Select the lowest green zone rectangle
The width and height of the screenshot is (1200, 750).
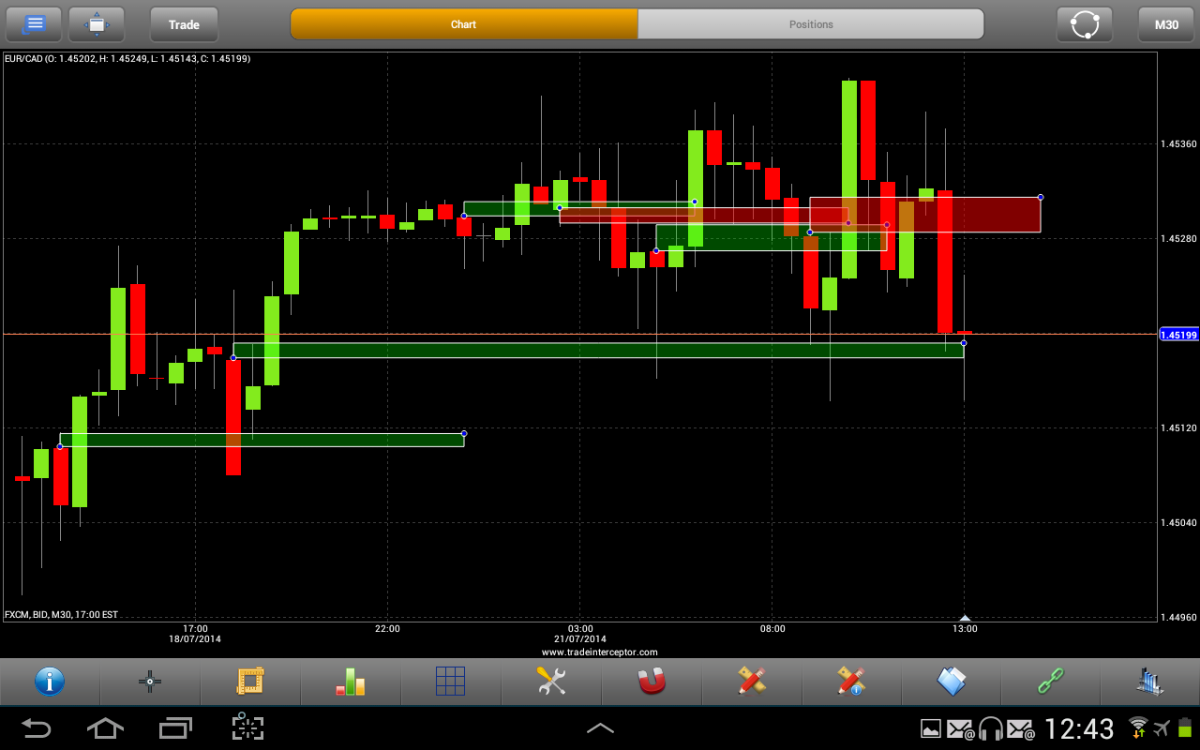262,439
